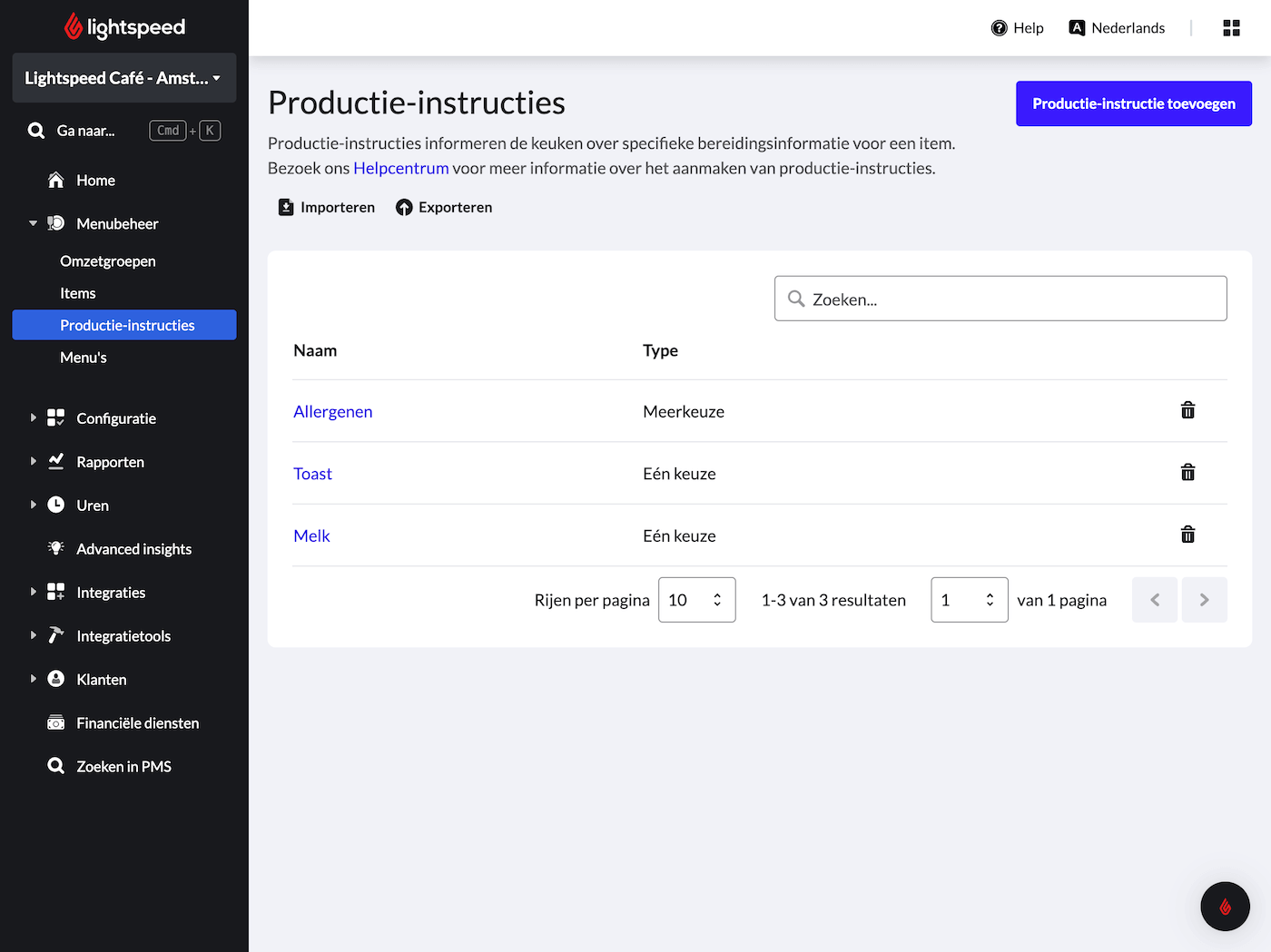Open Advanced insights page
This screenshot has height=952, width=1271.
click(133, 549)
